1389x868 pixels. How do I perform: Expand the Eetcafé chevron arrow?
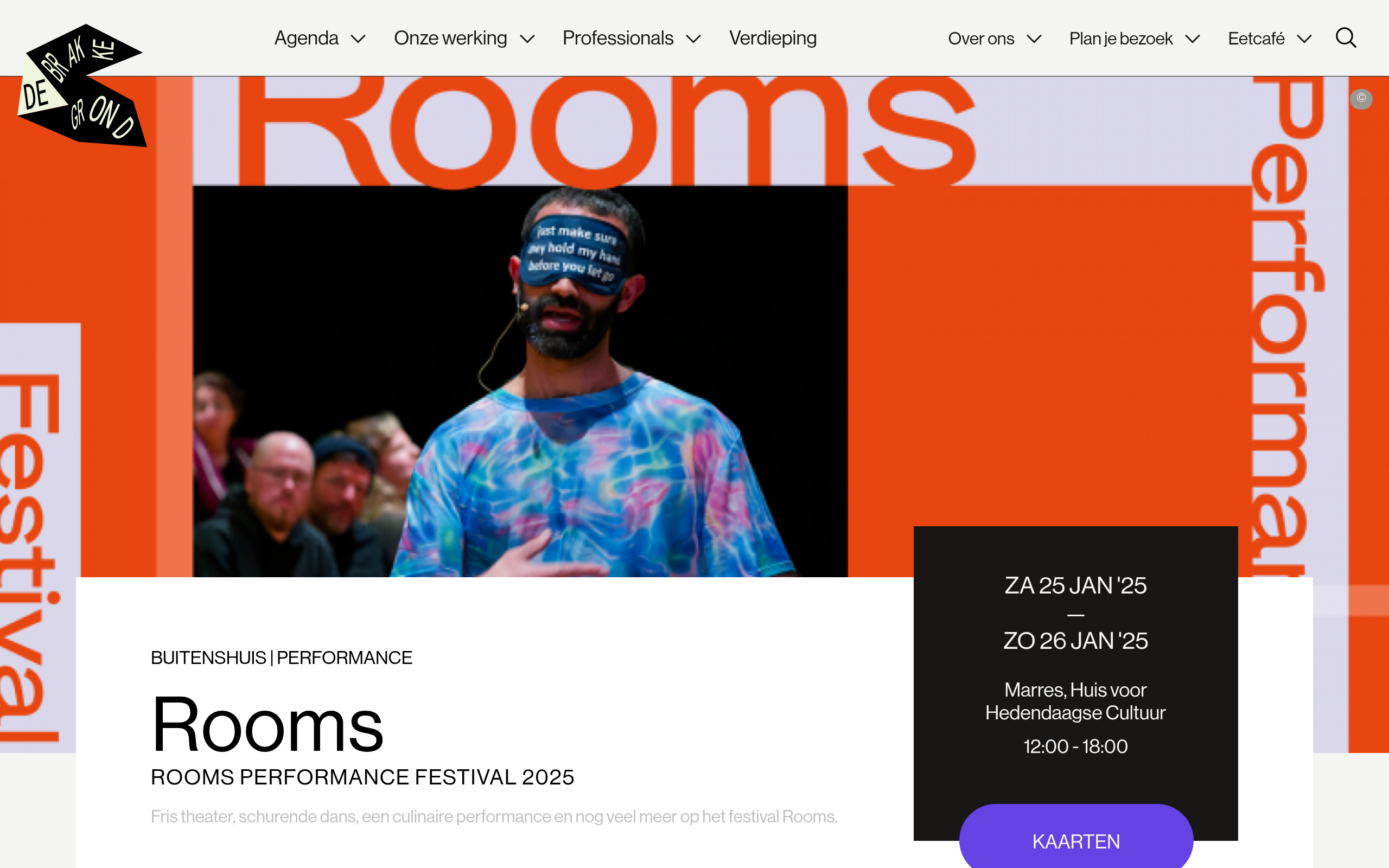tap(1304, 39)
